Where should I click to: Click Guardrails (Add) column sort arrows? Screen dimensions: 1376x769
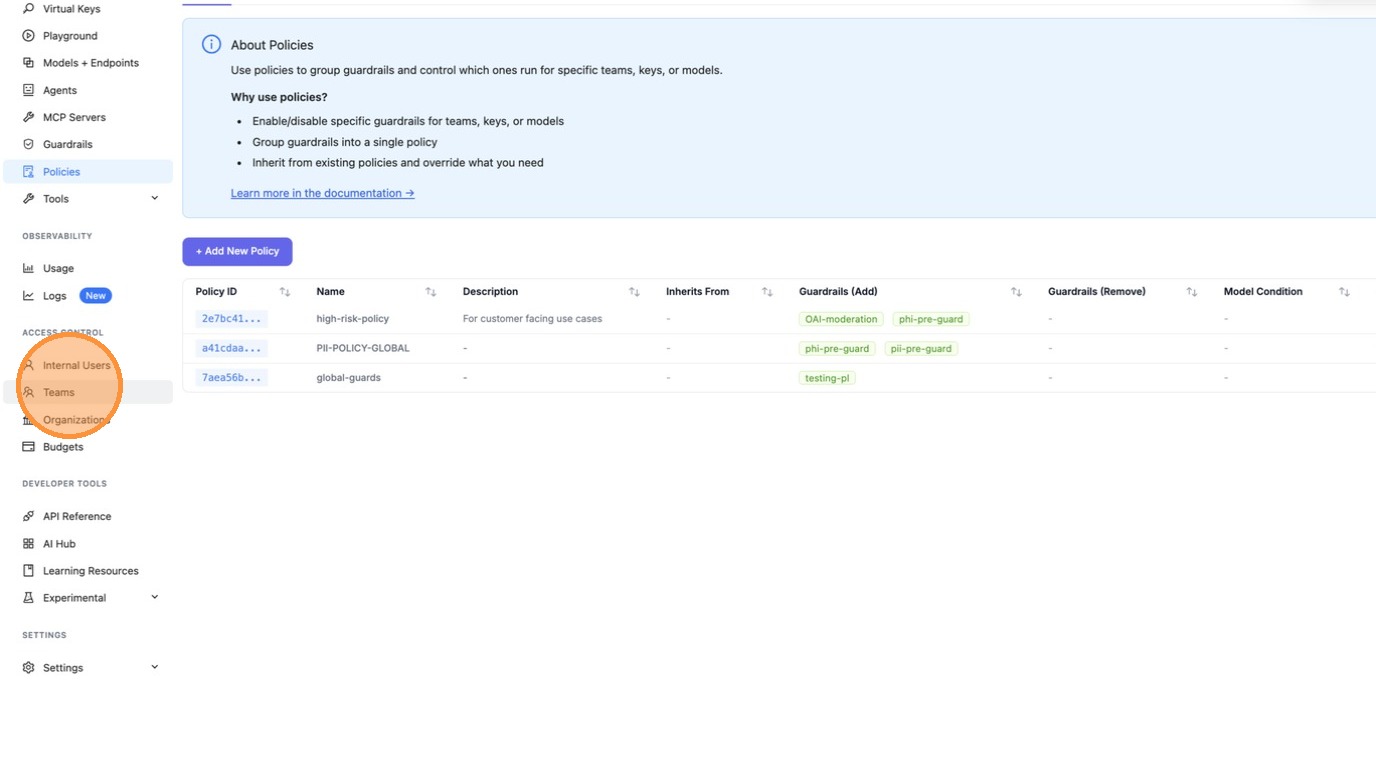click(1016, 292)
